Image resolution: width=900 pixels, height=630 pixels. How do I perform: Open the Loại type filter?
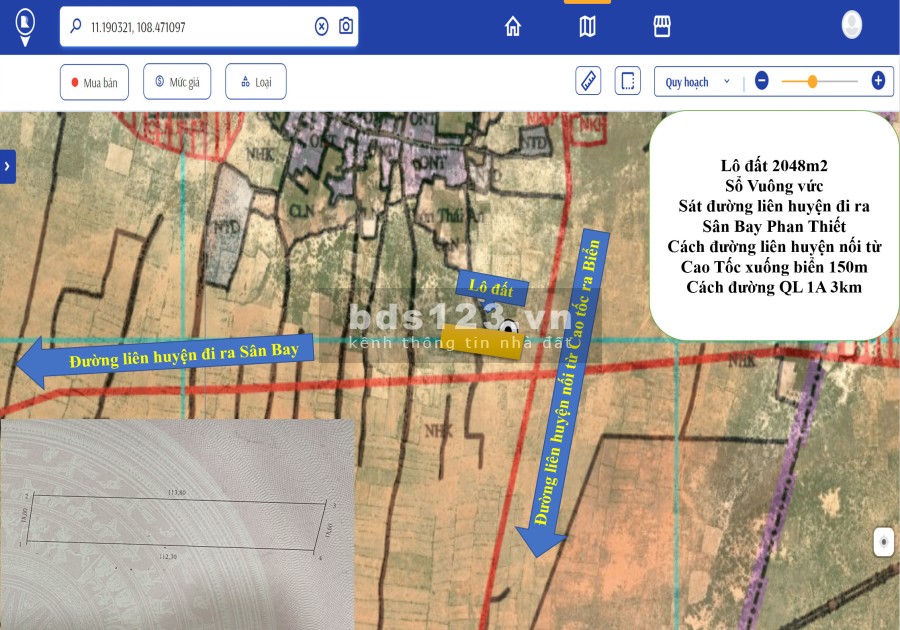tap(256, 81)
